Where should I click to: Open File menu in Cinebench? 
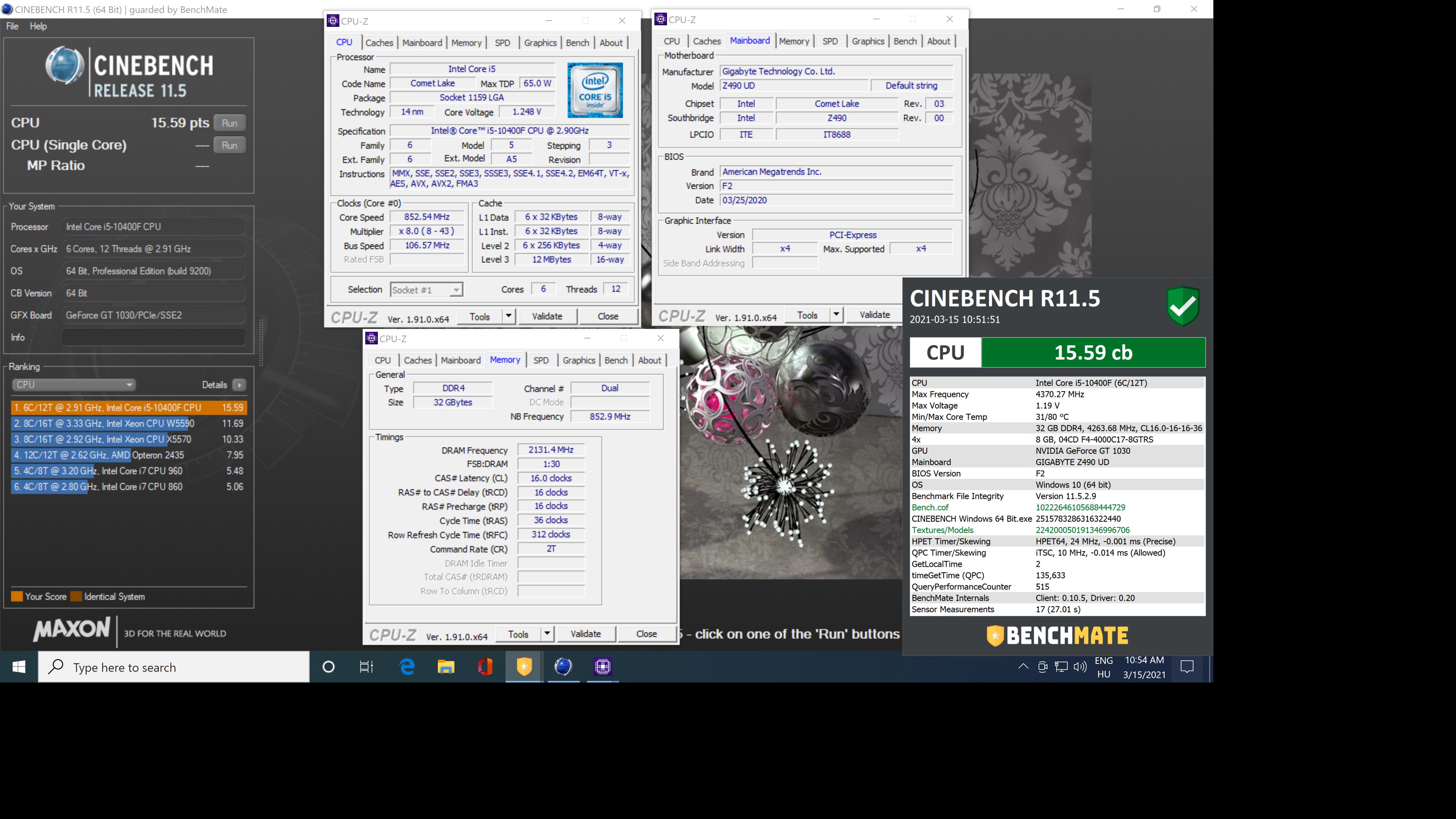[x=12, y=26]
